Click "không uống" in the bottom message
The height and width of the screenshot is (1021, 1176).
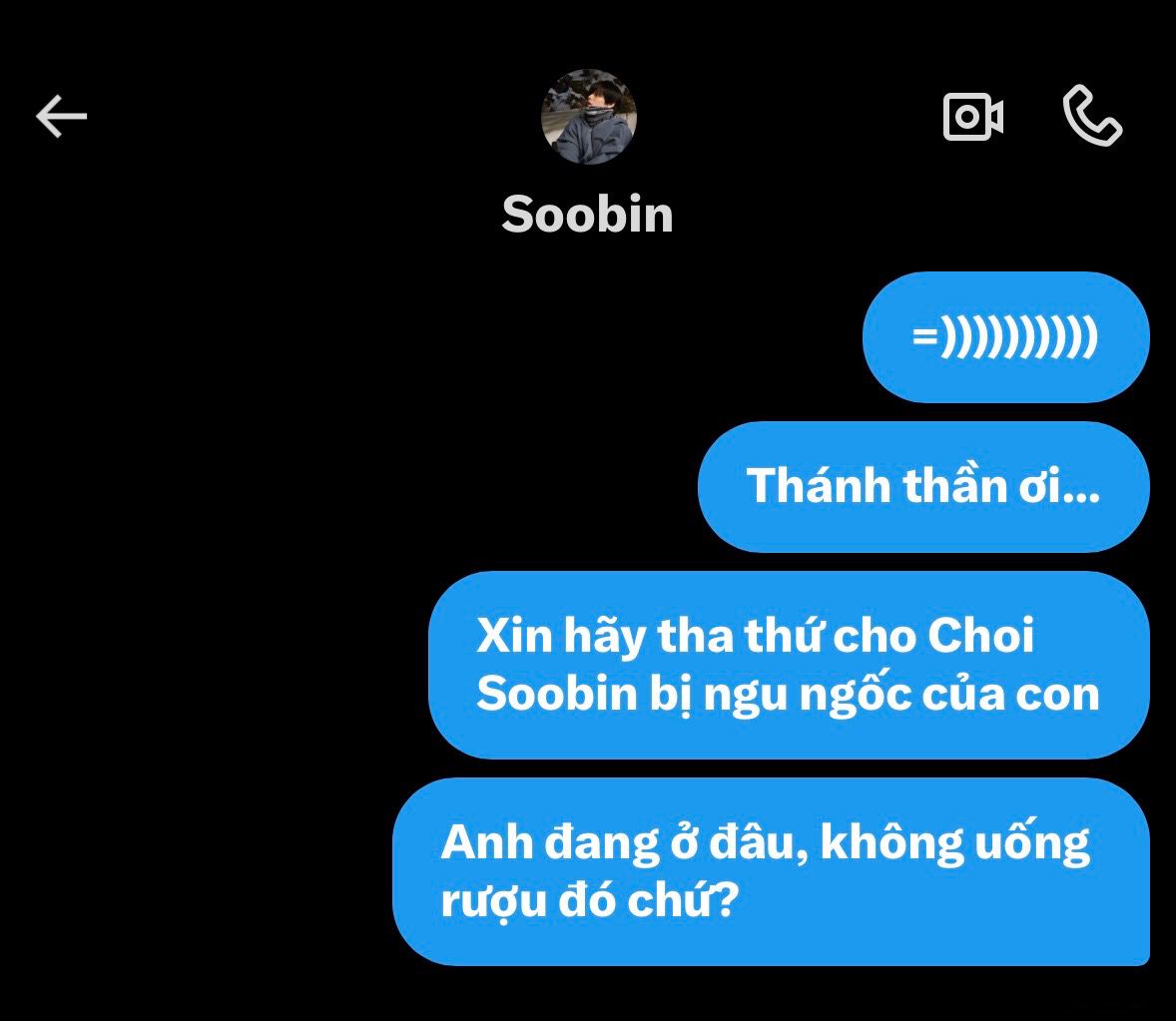click(954, 842)
